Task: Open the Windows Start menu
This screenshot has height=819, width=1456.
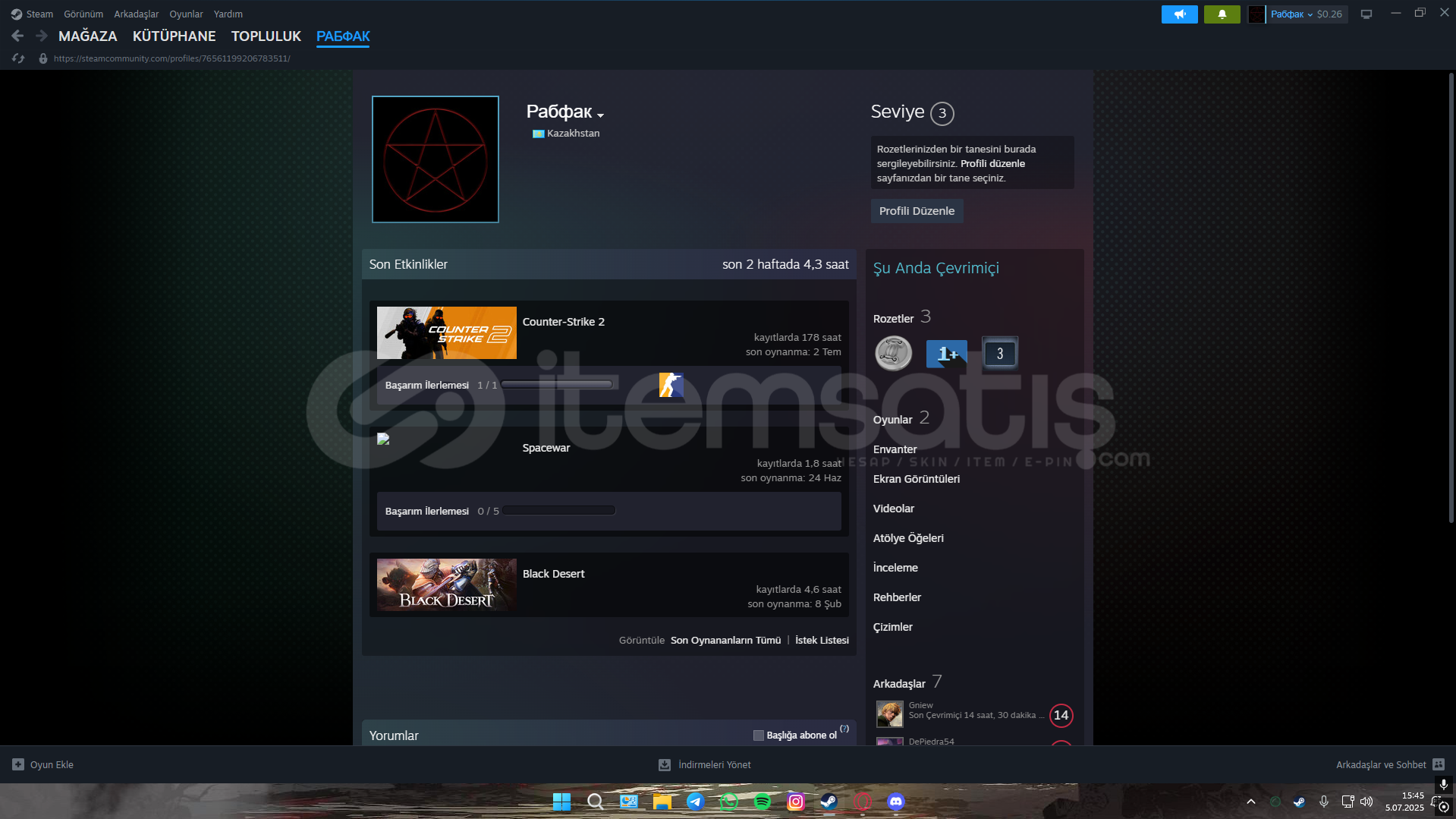Action: tap(561, 802)
